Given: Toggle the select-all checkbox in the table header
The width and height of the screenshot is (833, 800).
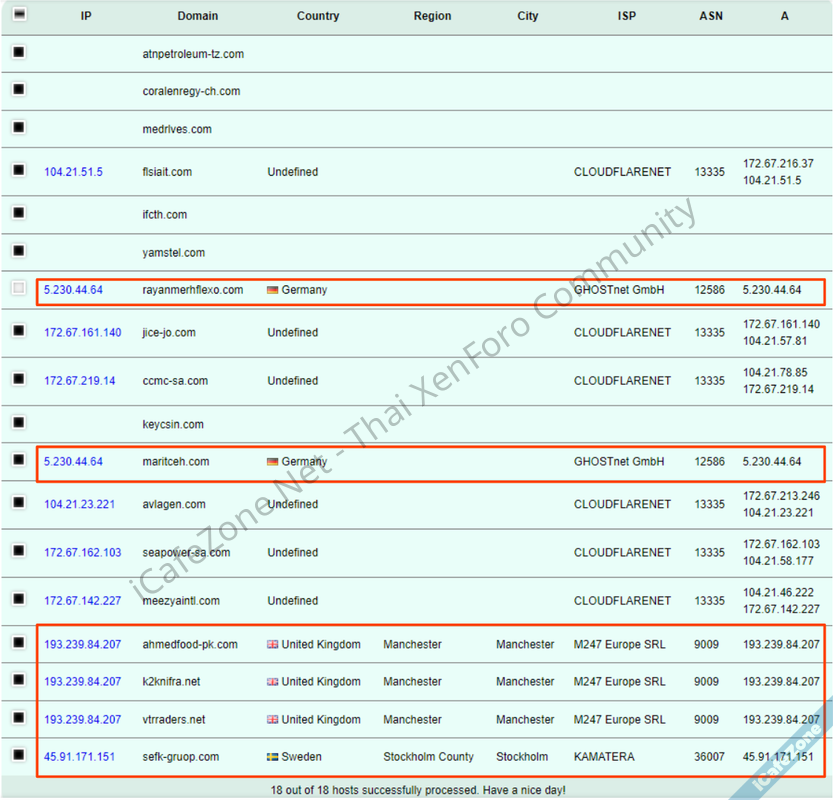Looking at the screenshot, I should tap(19, 15).
